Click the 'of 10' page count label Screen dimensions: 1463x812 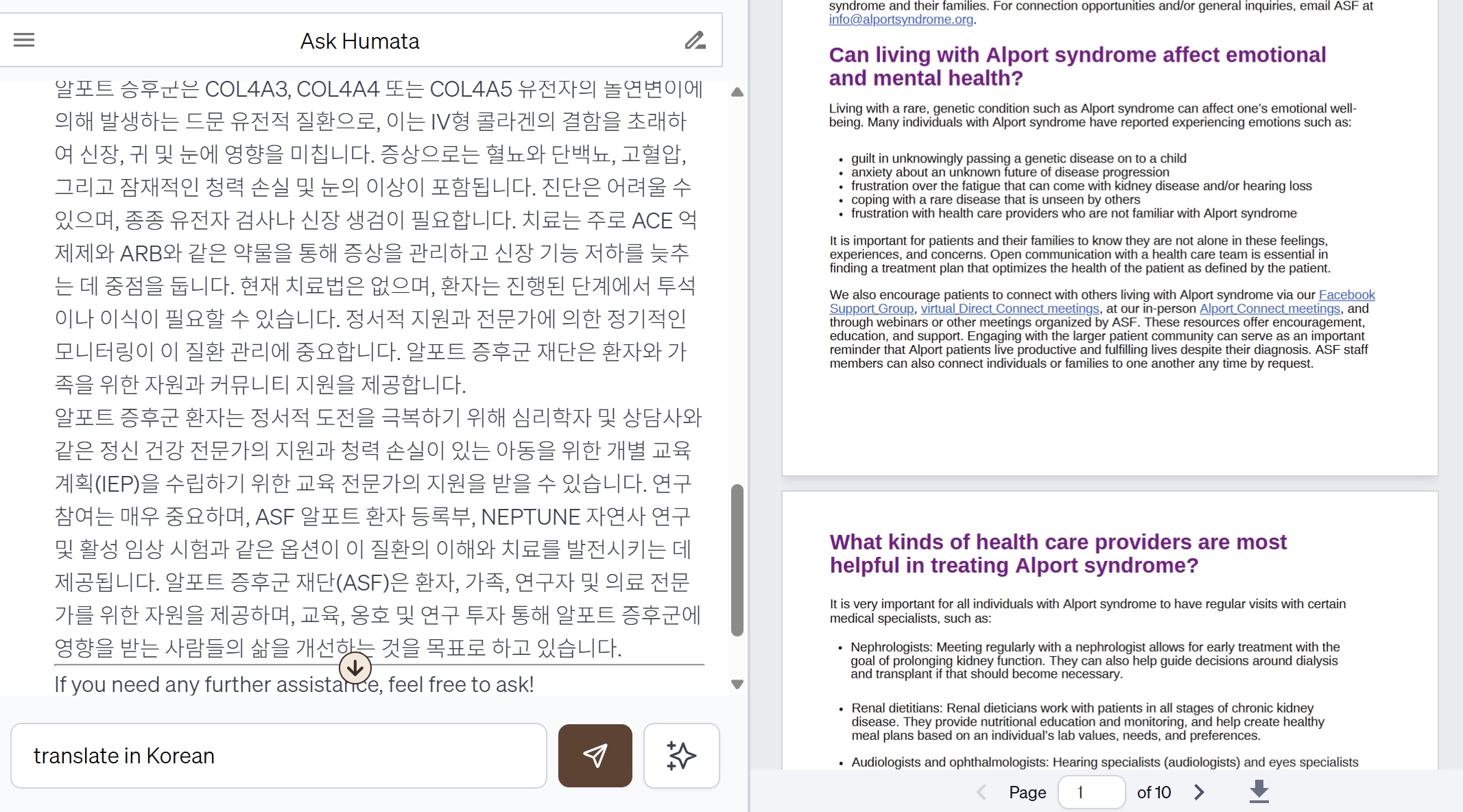point(1154,792)
